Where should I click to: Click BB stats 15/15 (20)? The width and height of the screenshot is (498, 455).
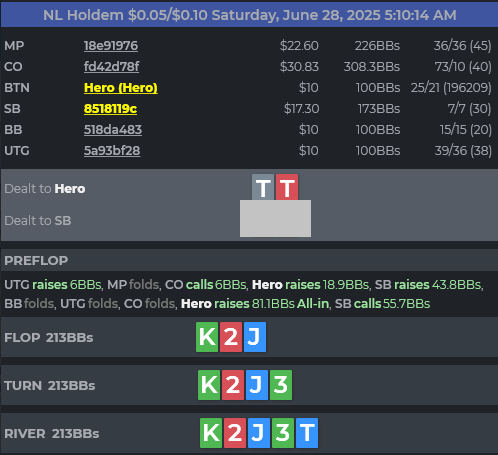[x=466, y=130]
